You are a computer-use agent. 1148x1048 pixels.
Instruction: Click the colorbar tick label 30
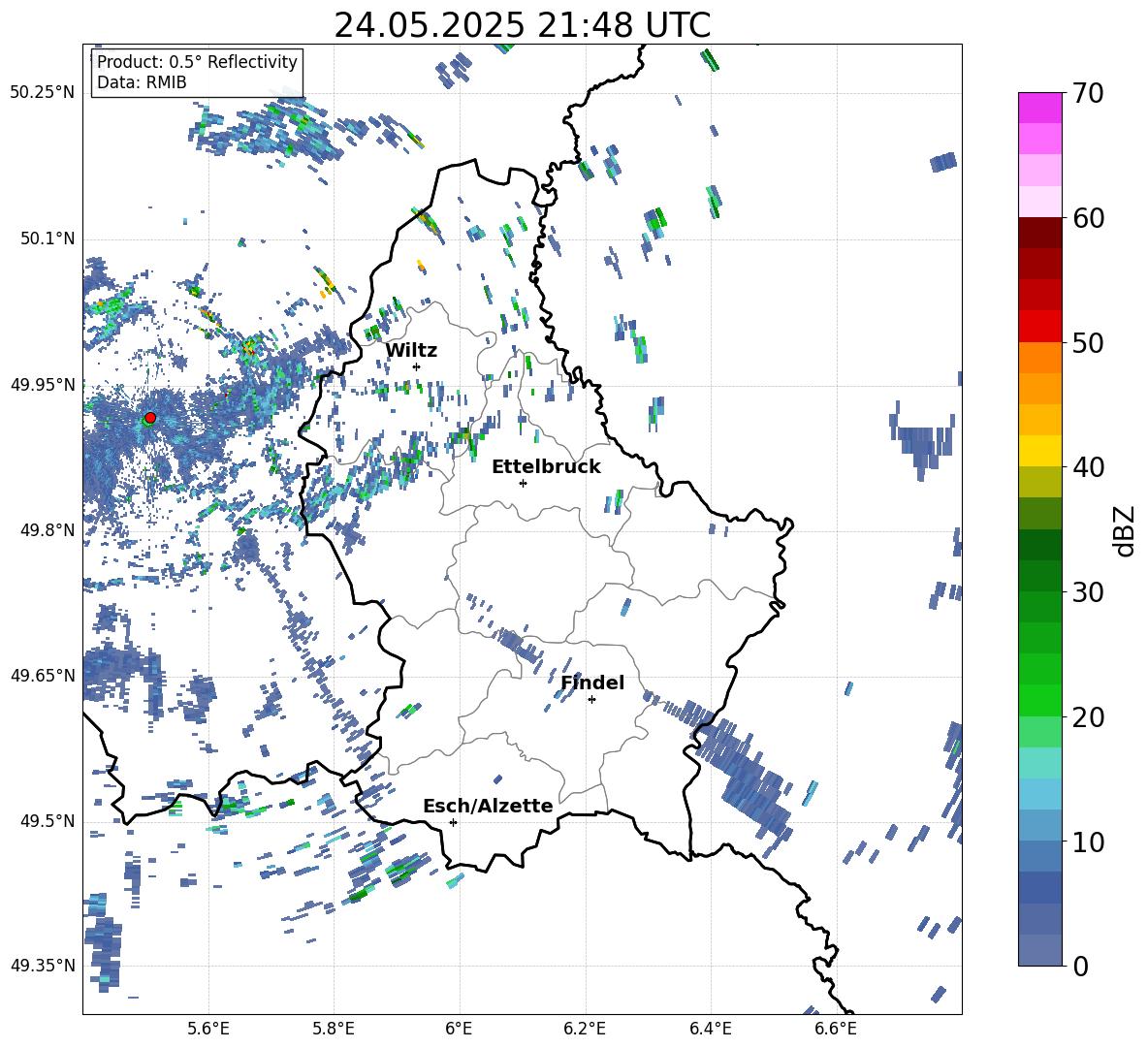(x=1088, y=592)
